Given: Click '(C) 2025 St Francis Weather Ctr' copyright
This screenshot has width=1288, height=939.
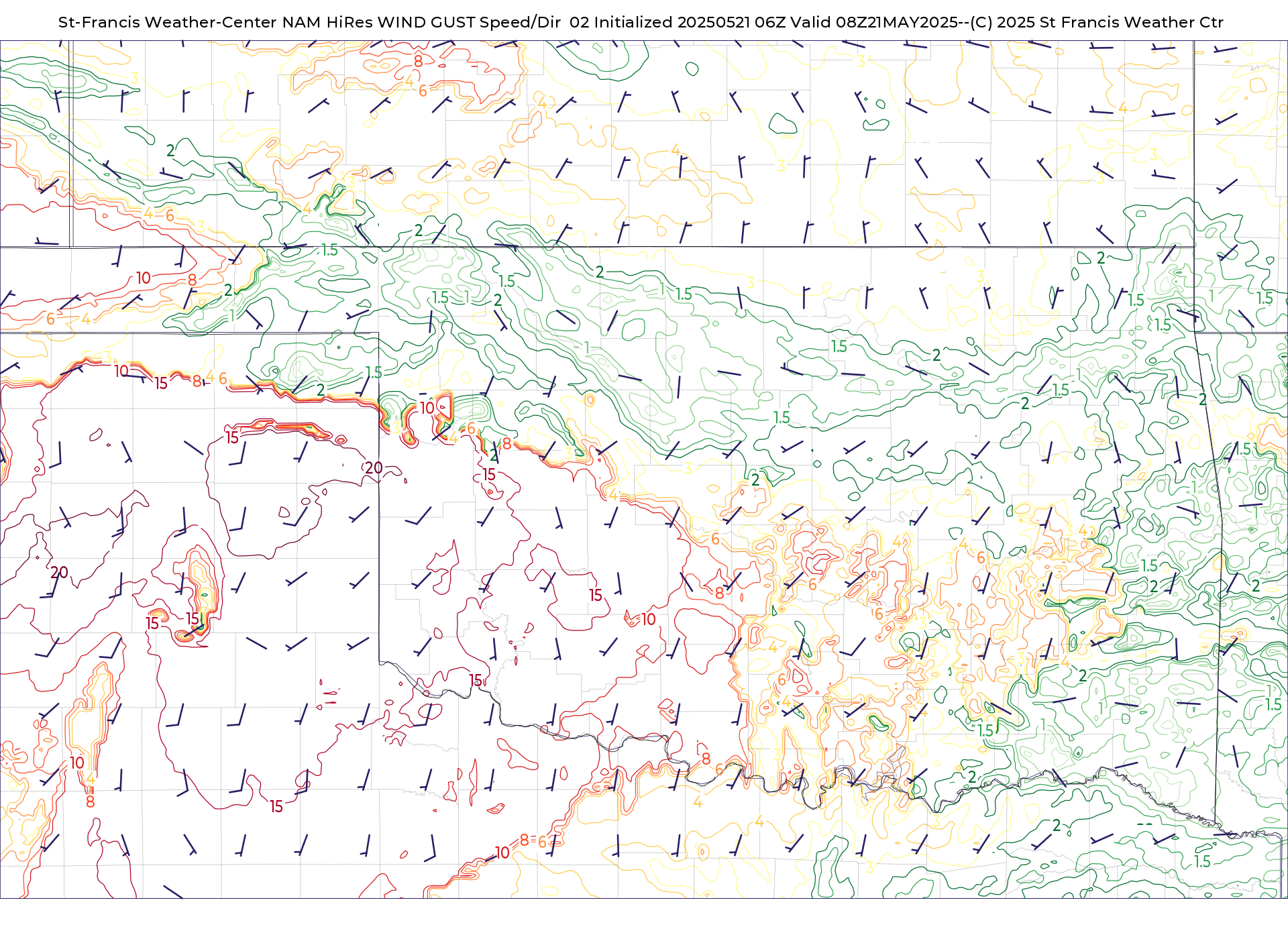Looking at the screenshot, I should [1097, 22].
